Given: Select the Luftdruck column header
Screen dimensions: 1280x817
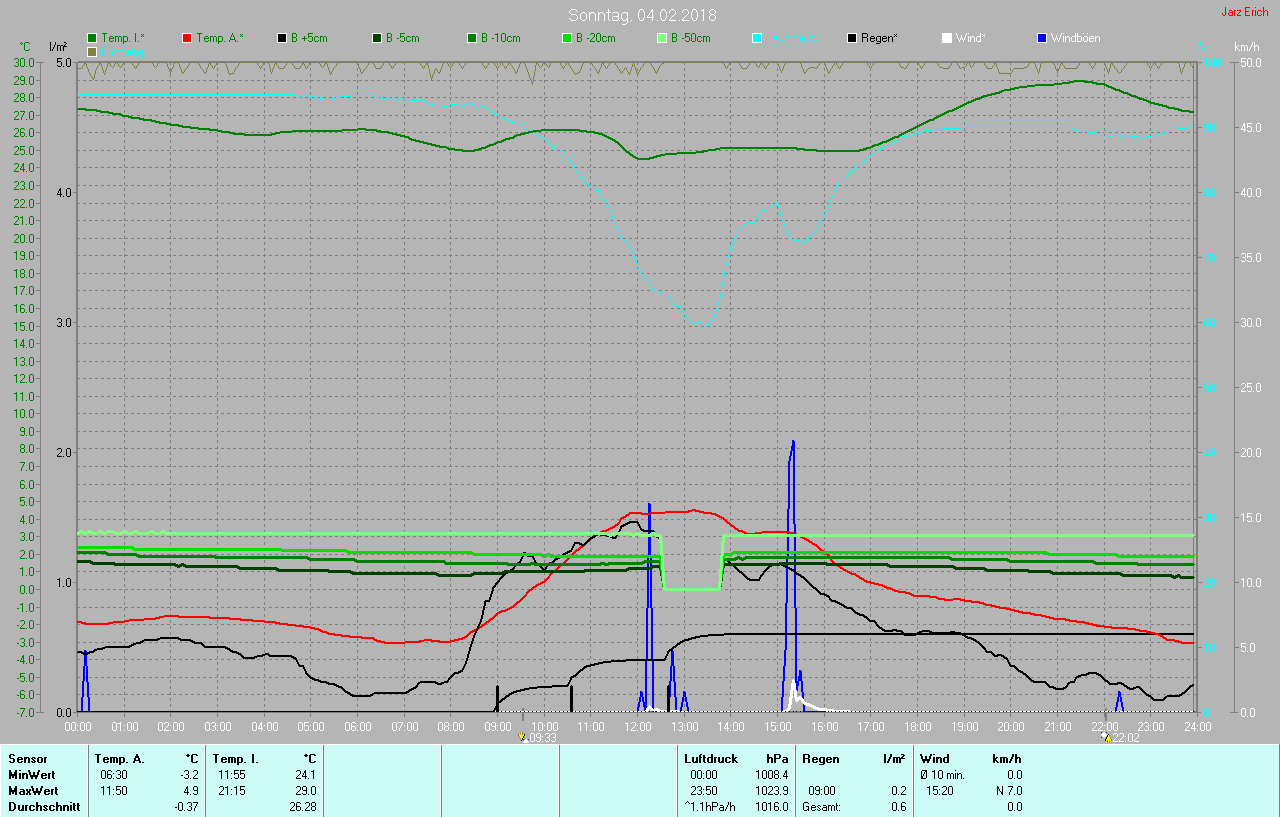Looking at the screenshot, I should (x=710, y=759).
